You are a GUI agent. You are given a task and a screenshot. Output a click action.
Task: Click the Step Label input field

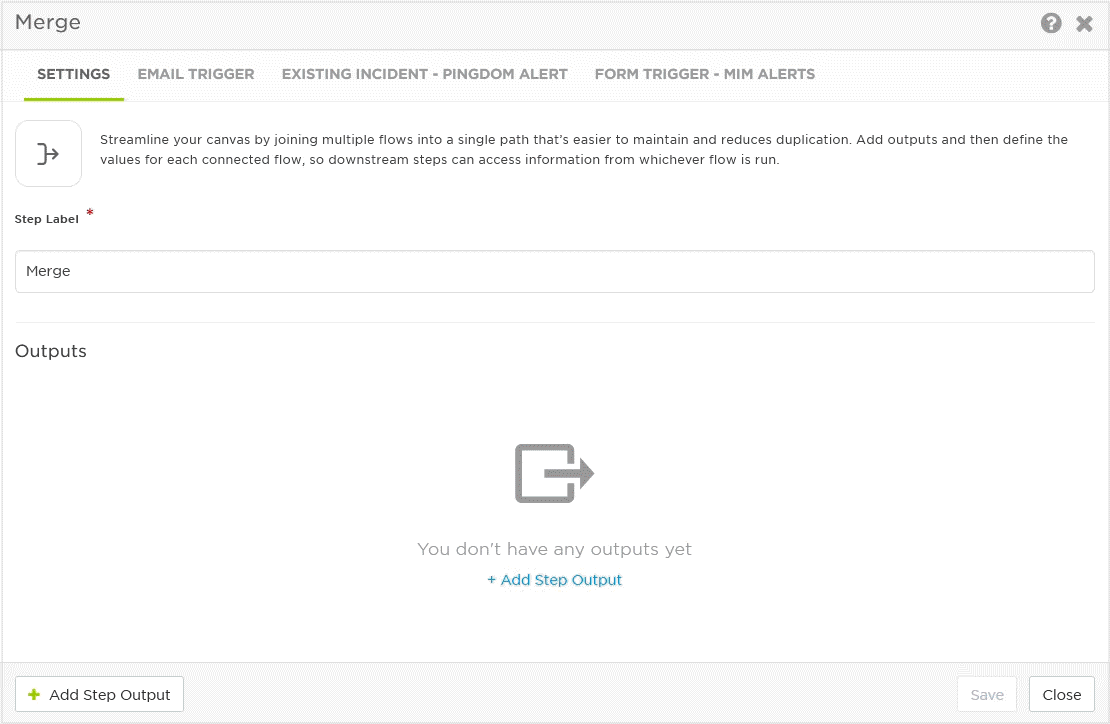coord(555,271)
